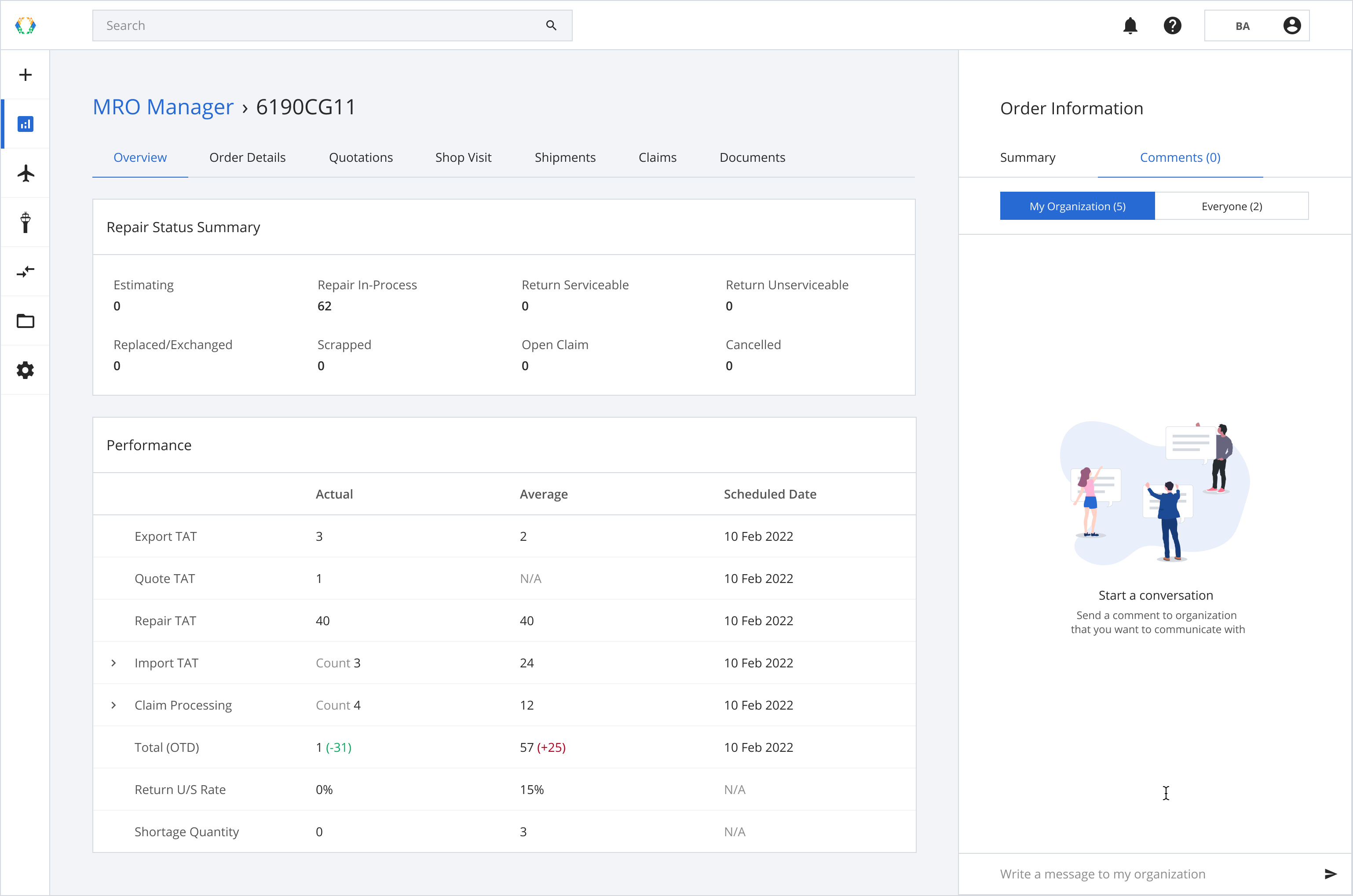The image size is (1353, 896).
Task: Expand the Claim Processing row
Action: tap(114, 705)
